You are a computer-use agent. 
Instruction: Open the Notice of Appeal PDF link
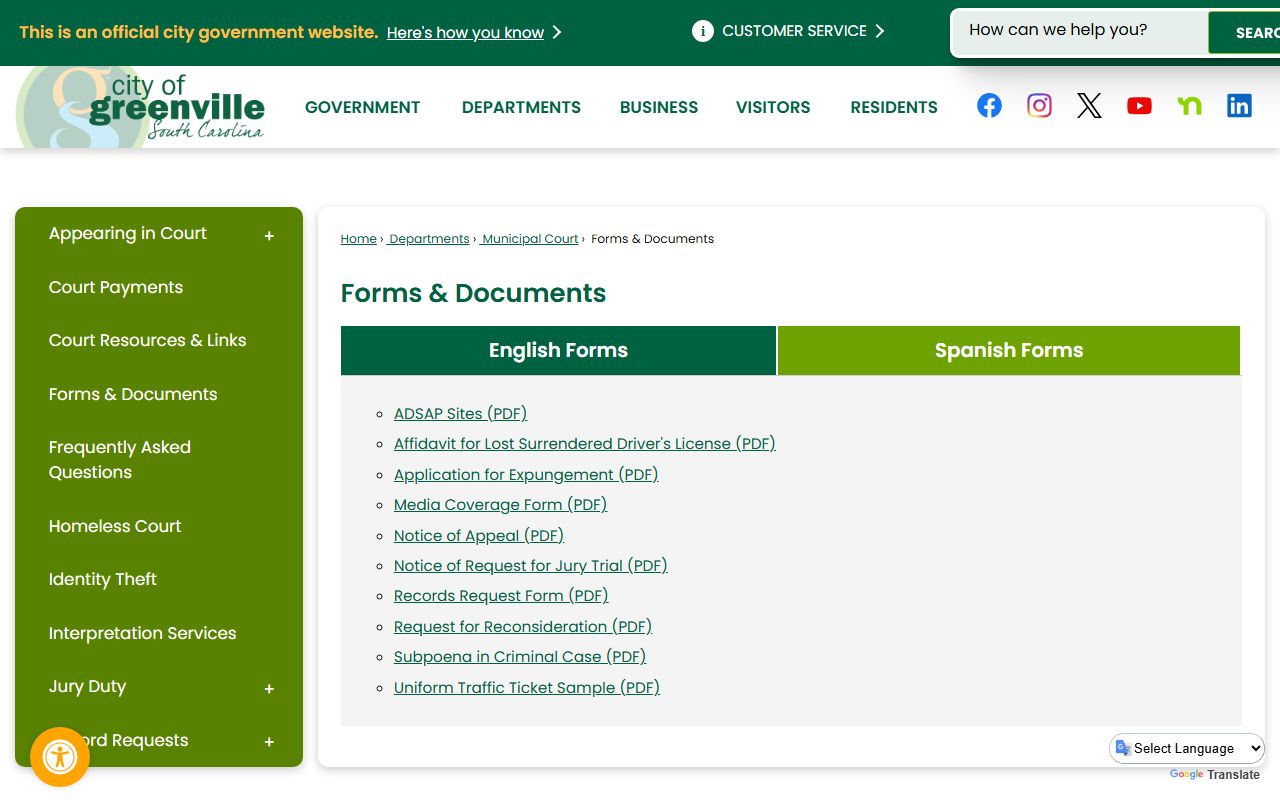pyautogui.click(x=479, y=536)
